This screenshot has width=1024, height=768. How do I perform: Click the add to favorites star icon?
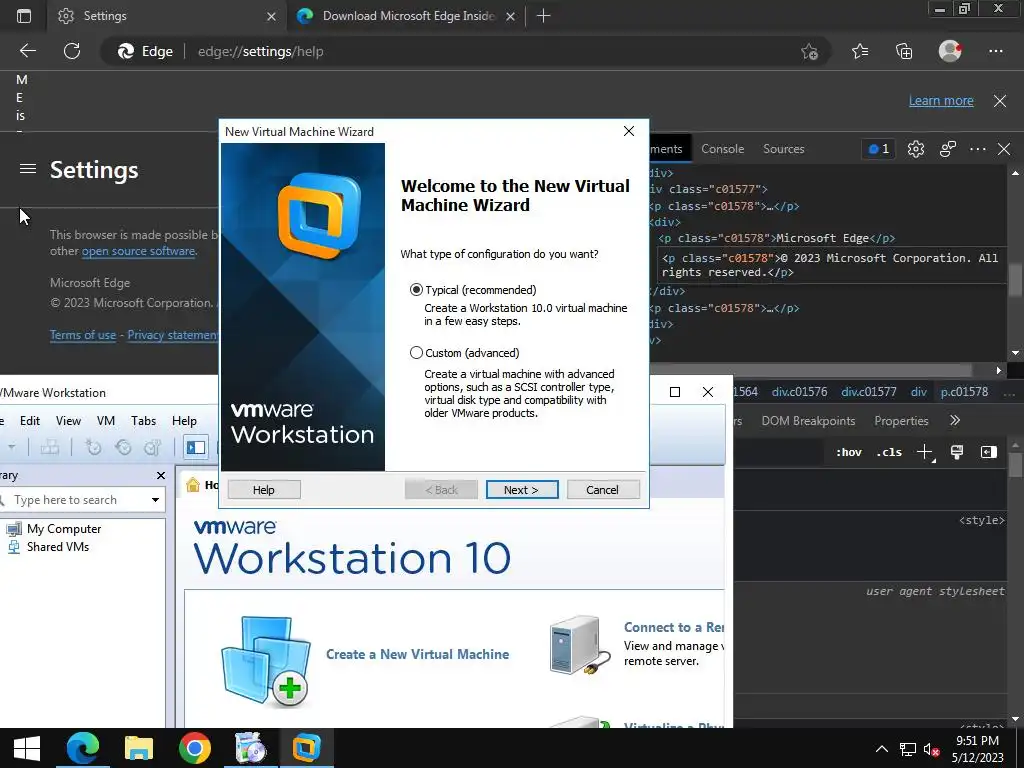[x=809, y=51]
